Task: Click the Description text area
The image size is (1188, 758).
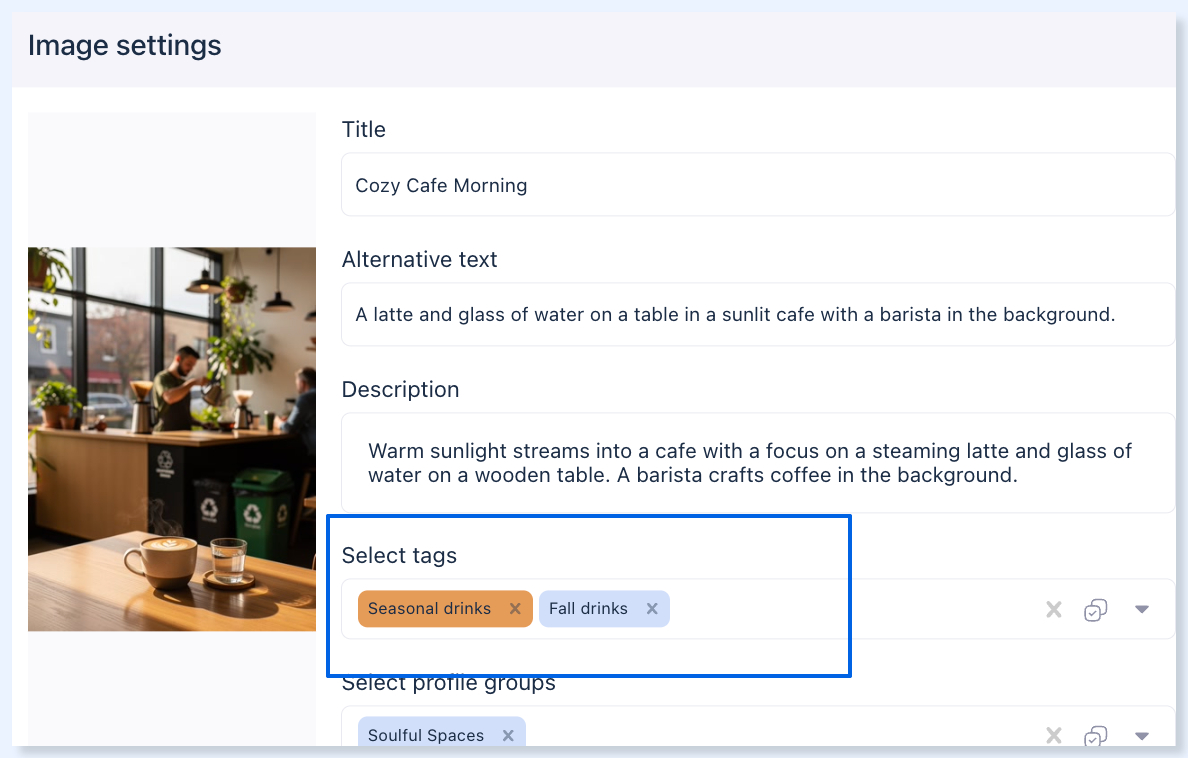Action: point(758,462)
